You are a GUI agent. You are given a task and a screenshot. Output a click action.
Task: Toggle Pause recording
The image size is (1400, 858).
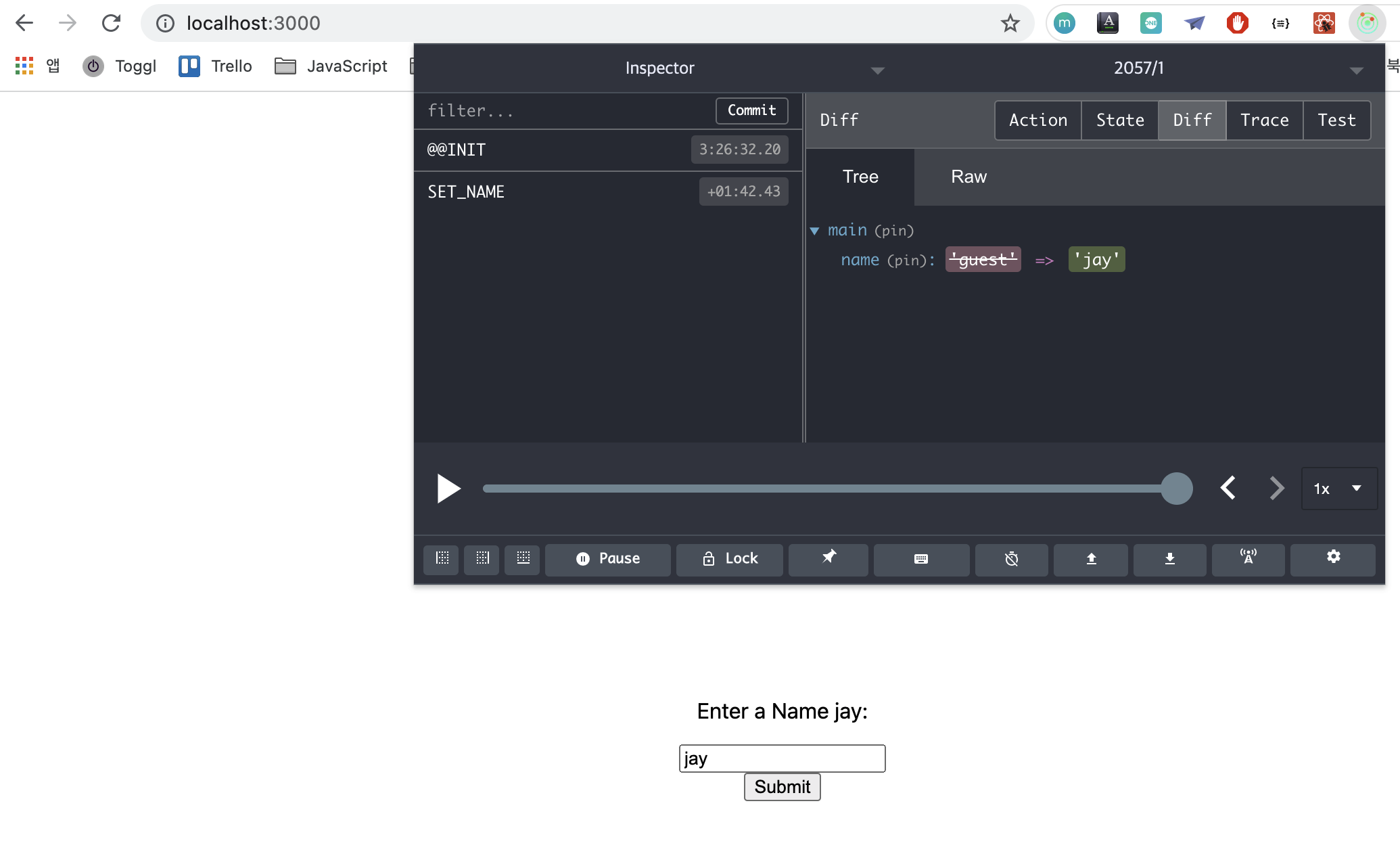(x=607, y=559)
